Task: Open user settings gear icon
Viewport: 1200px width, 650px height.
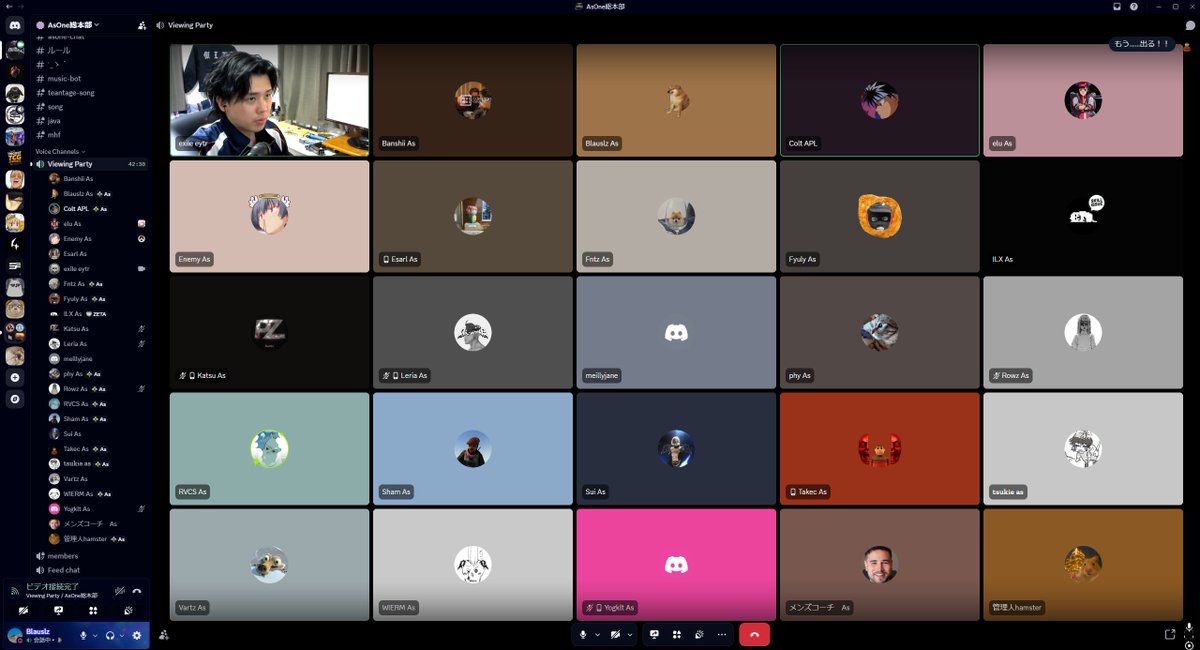Action: (137, 635)
